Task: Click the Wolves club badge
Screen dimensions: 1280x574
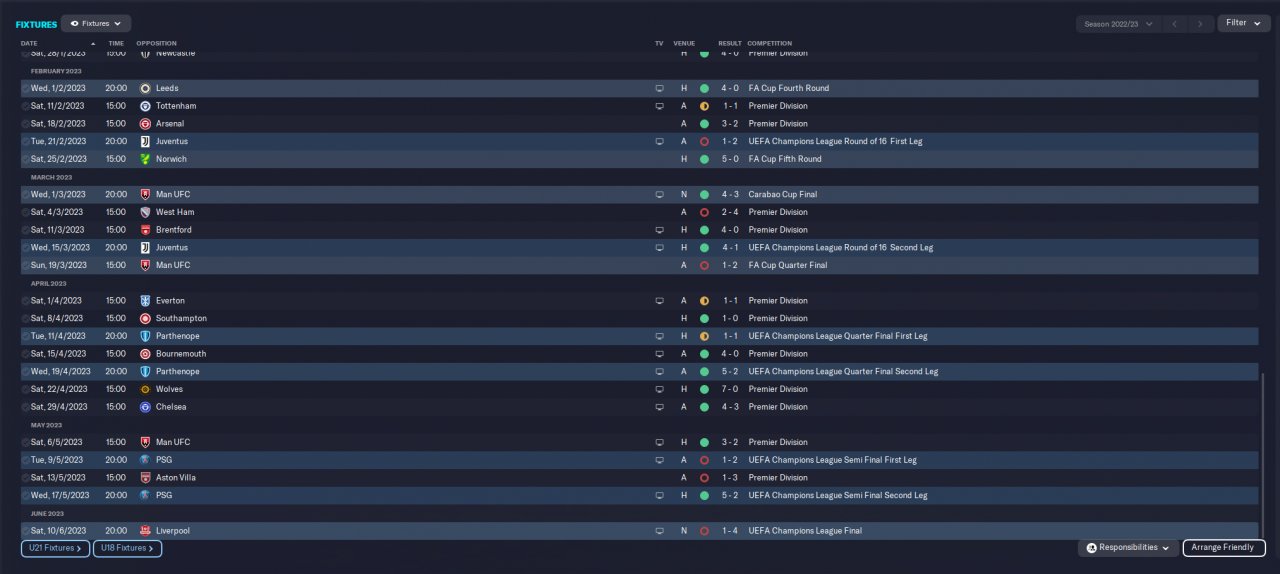Action: pyautogui.click(x=145, y=389)
